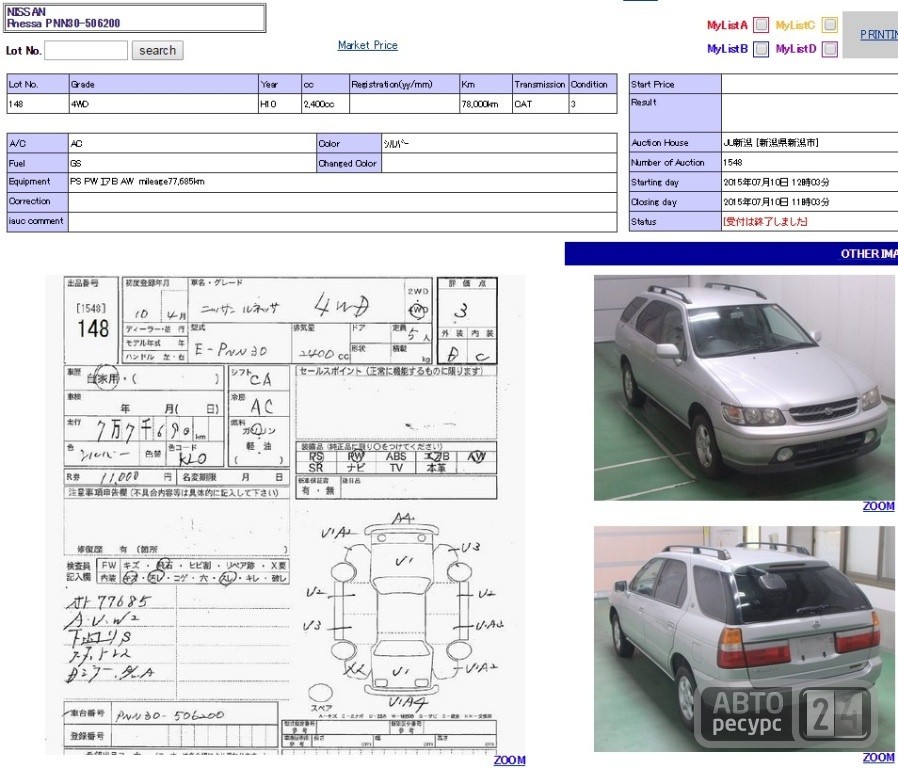Open ZOOM link under auction sheet

point(509,759)
